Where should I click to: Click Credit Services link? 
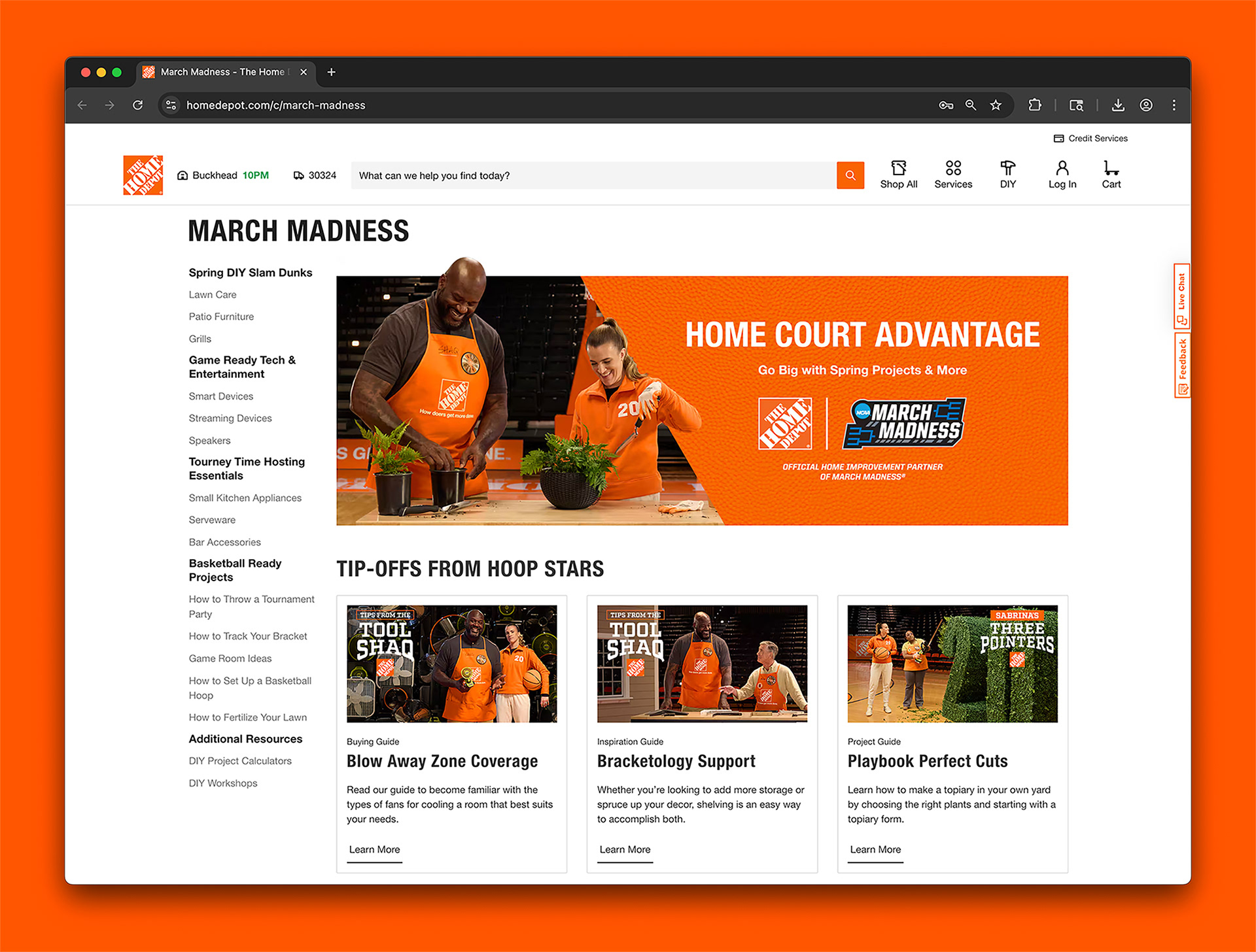[1090, 139]
